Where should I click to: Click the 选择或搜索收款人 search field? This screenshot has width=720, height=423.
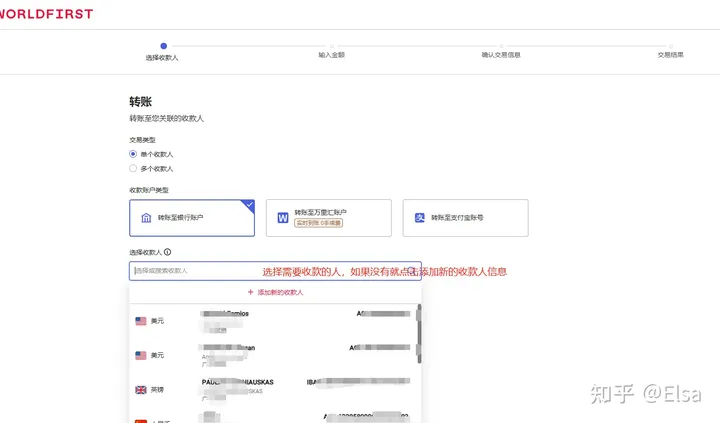pyautogui.click(x=275, y=271)
